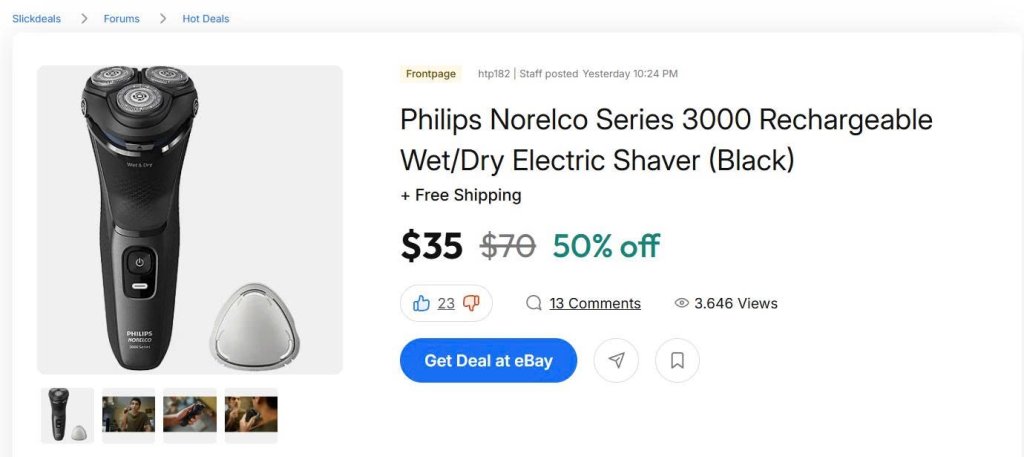Select the fourth product thumbnail
1024x457 pixels.
click(251, 415)
